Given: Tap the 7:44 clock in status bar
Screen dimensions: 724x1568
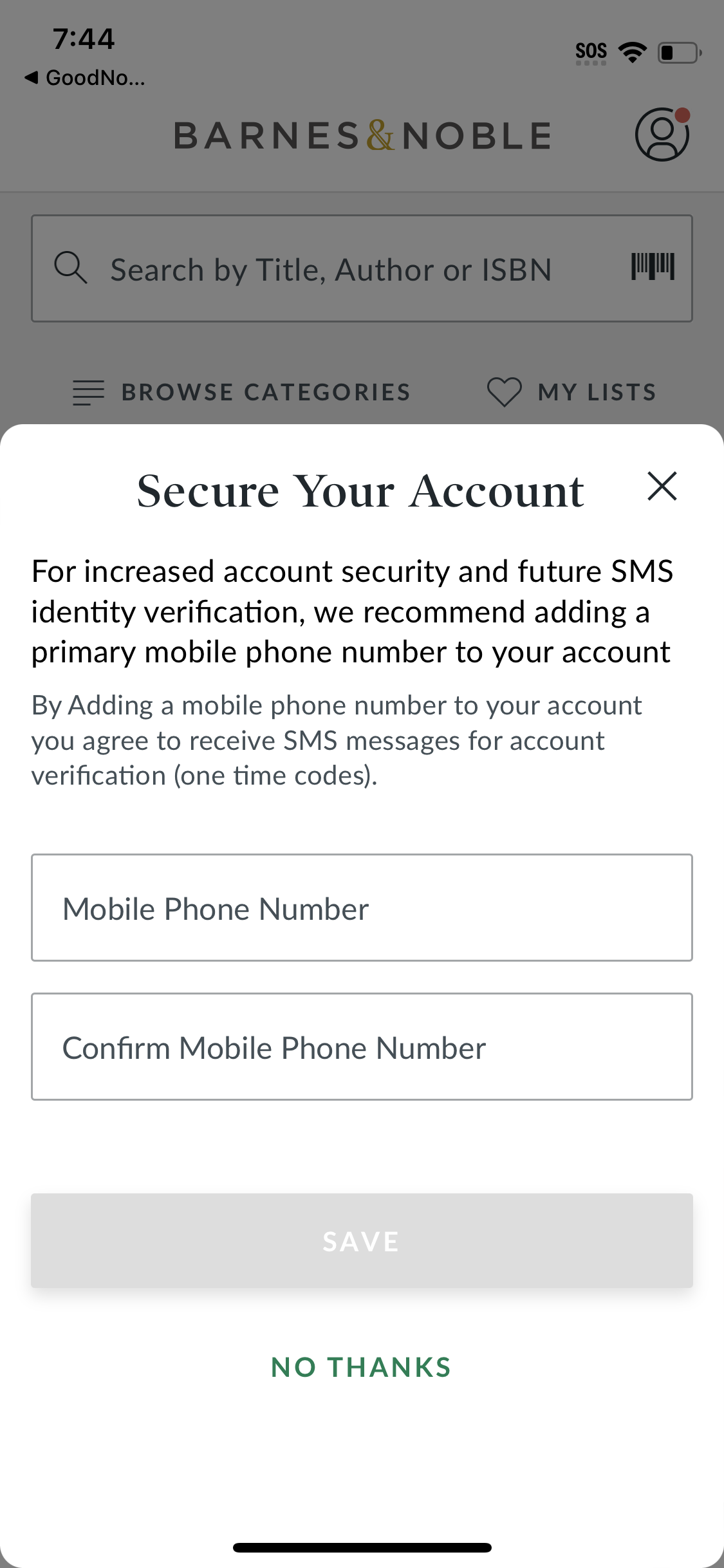Looking at the screenshot, I should [x=84, y=39].
